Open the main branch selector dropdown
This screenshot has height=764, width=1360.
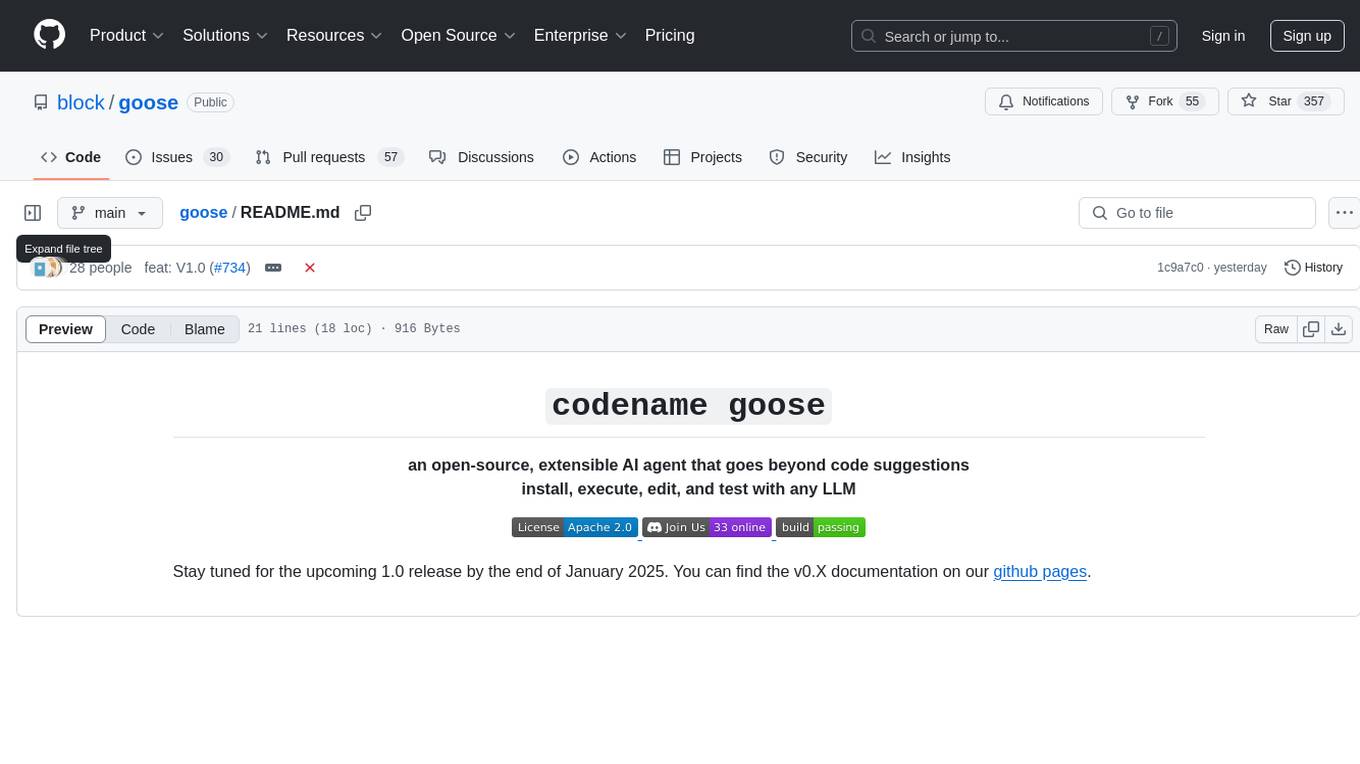[x=110, y=213]
